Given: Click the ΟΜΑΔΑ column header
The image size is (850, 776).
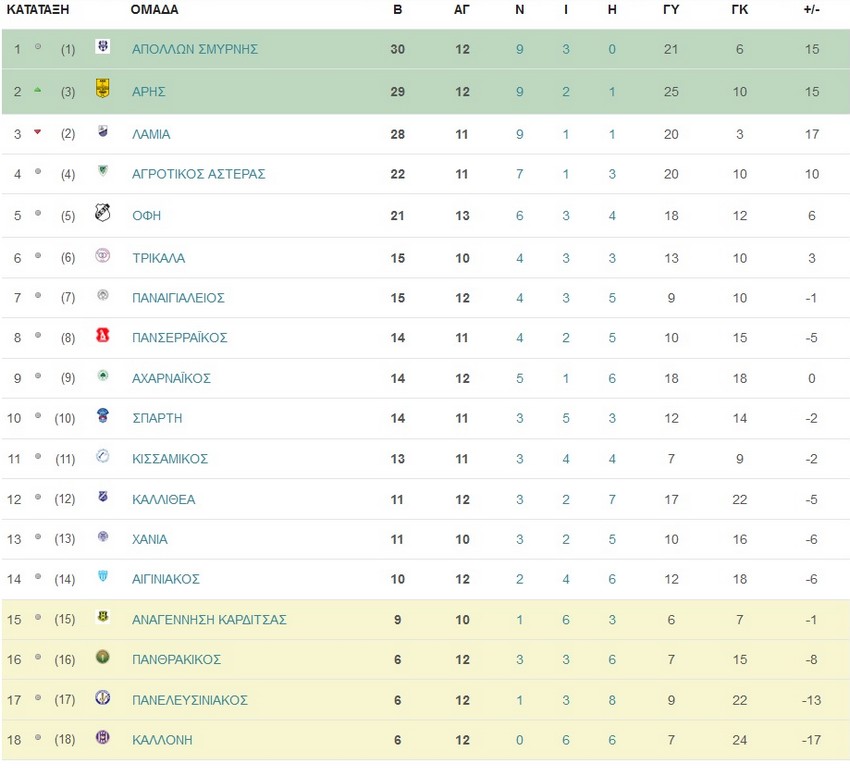Looking at the screenshot, I should [154, 10].
